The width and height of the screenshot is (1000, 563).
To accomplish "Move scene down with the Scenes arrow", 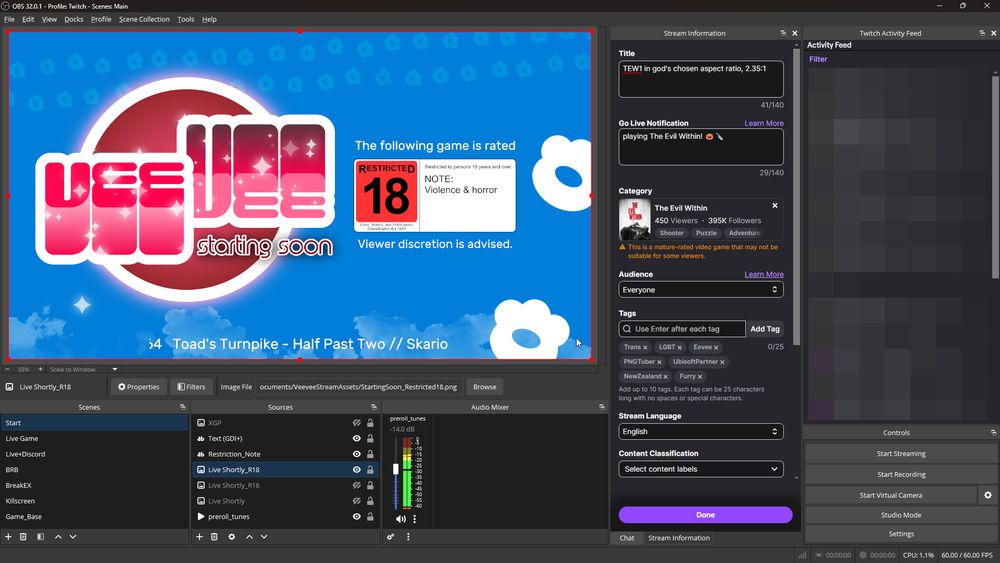I will click(73, 537).
